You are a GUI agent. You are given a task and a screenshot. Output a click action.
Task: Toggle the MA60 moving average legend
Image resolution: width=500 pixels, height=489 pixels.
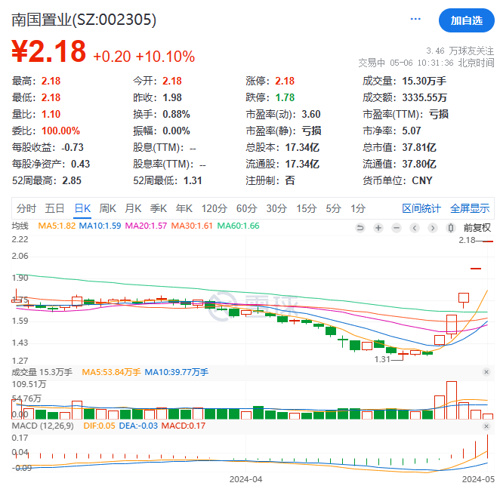(238, 226)
